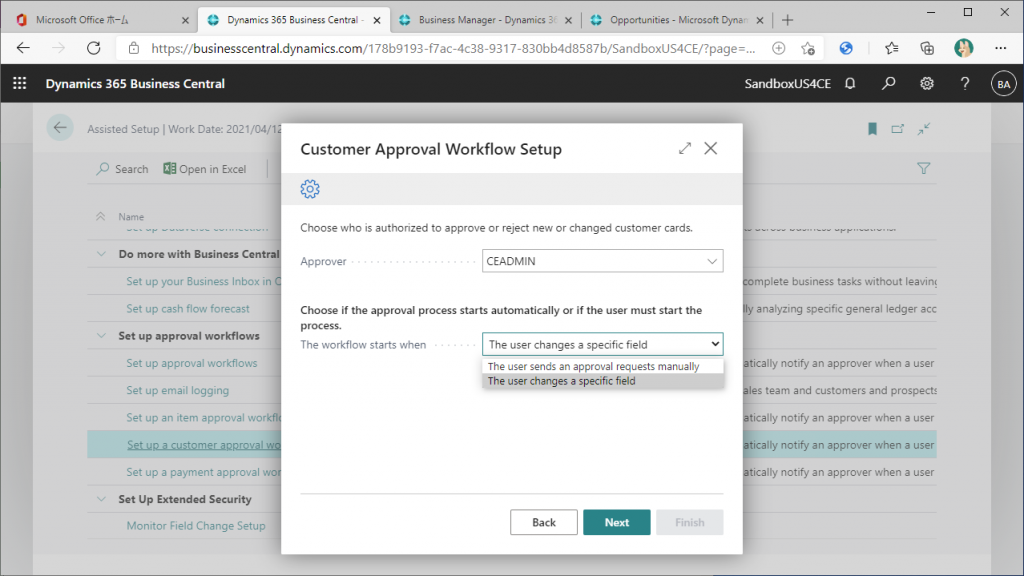Open the BA user account avatar
The height and width of the screenshot is (576, 1024).
tap(1003, 84)
